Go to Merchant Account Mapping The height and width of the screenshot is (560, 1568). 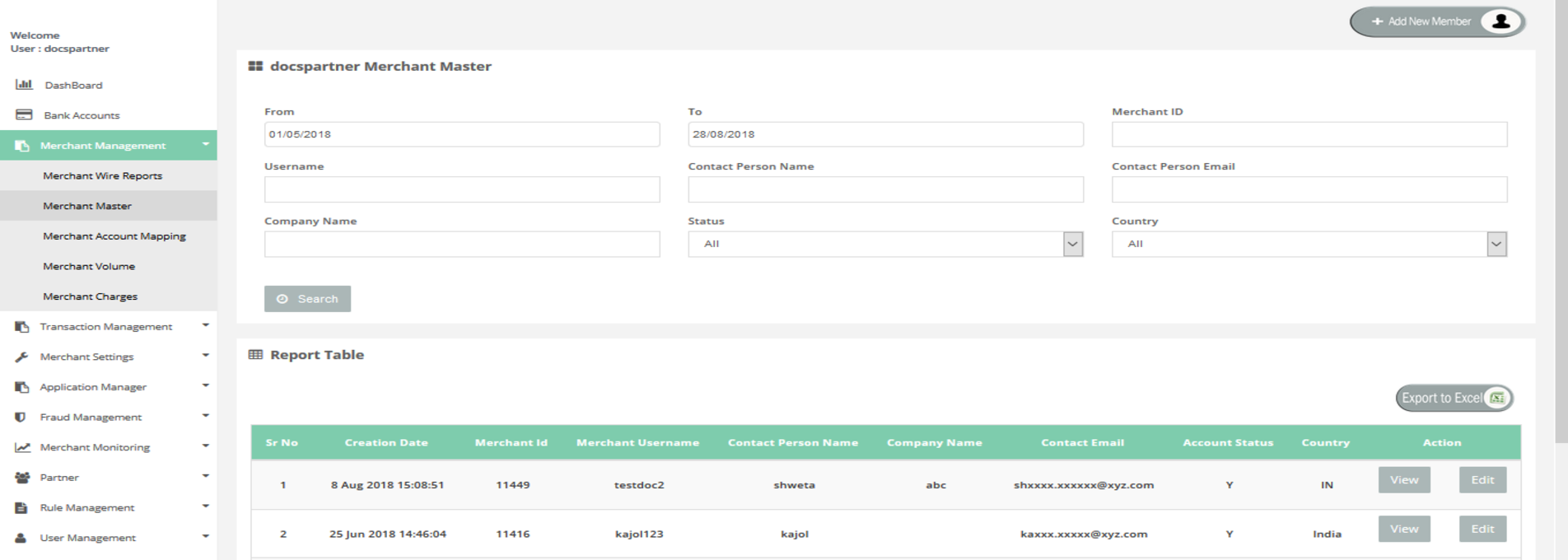pos(114,236)
